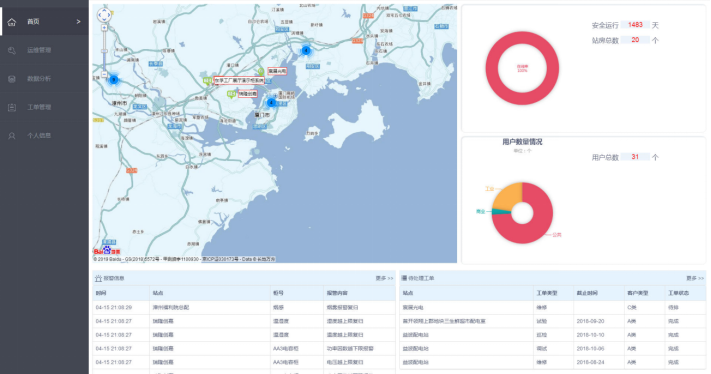Click the map zoom slider handle
This screenshot has height=374, width=711.
click(x=104, y=51)
